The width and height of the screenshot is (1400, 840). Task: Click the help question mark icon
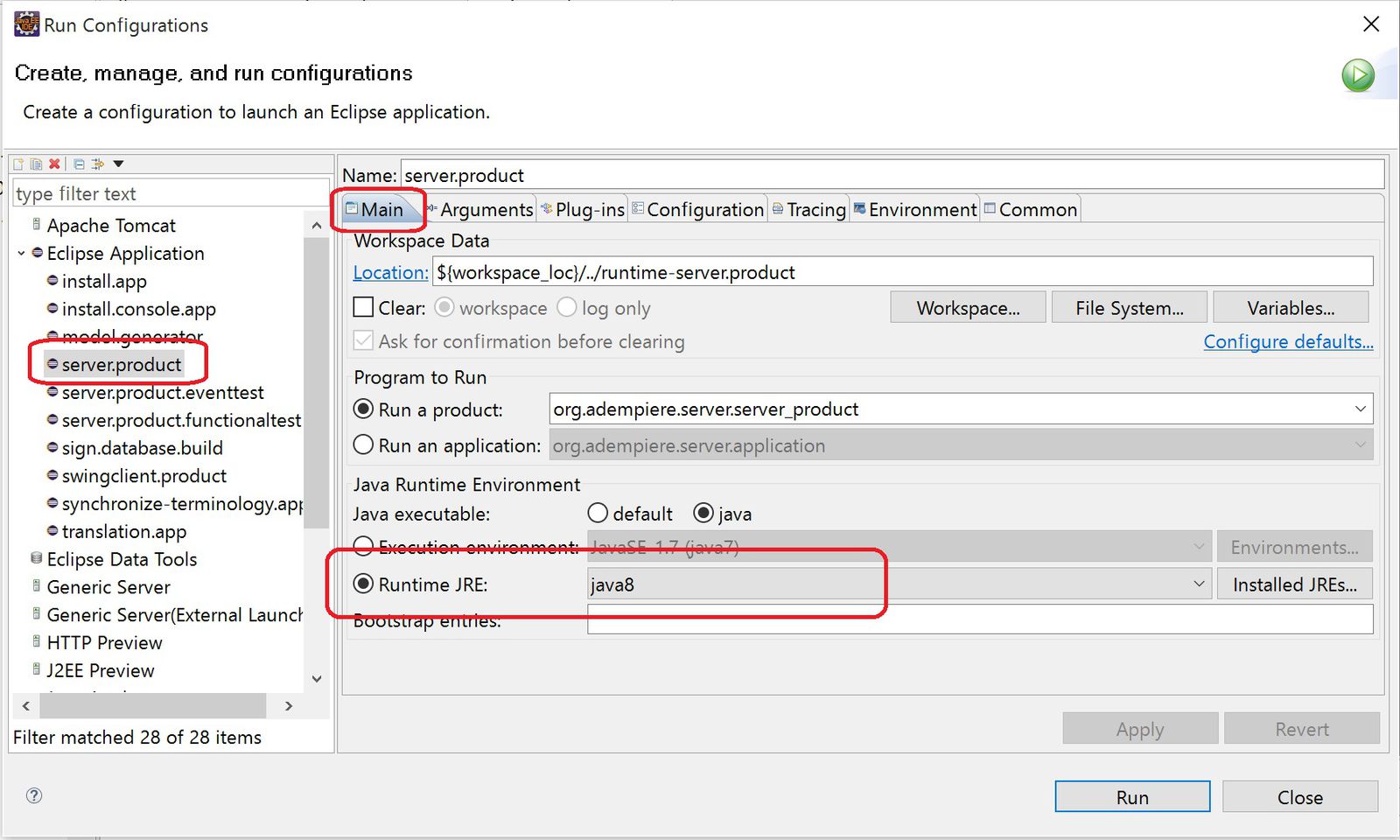click(x=34, y=795)
